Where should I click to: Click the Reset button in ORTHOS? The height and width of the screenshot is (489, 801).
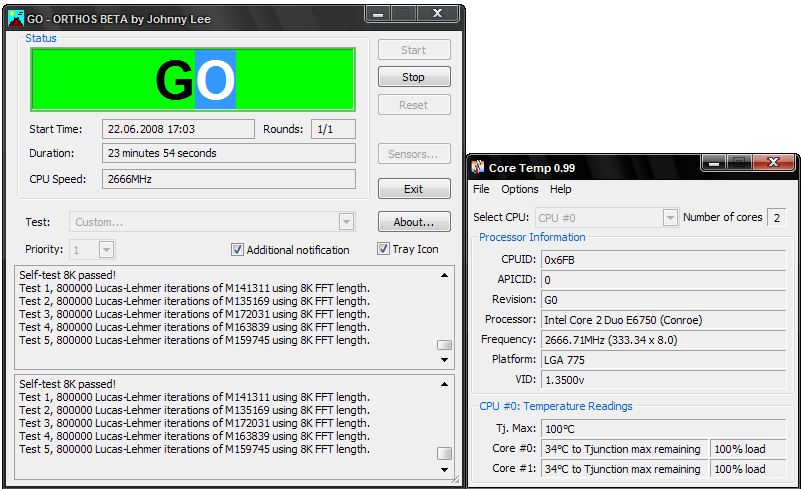[x=414, y=105]
